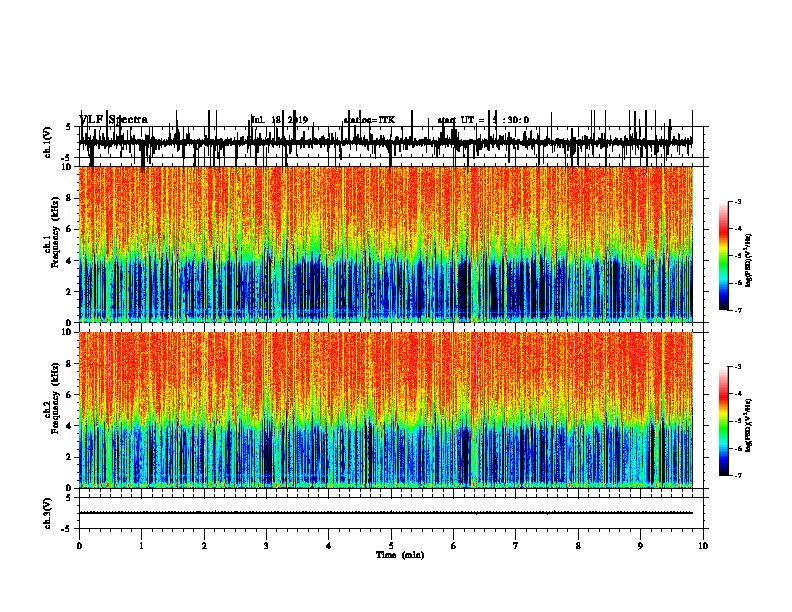Click the "Time (min)" x-axis label
792x612 pixels.
(x=400, y=555)
